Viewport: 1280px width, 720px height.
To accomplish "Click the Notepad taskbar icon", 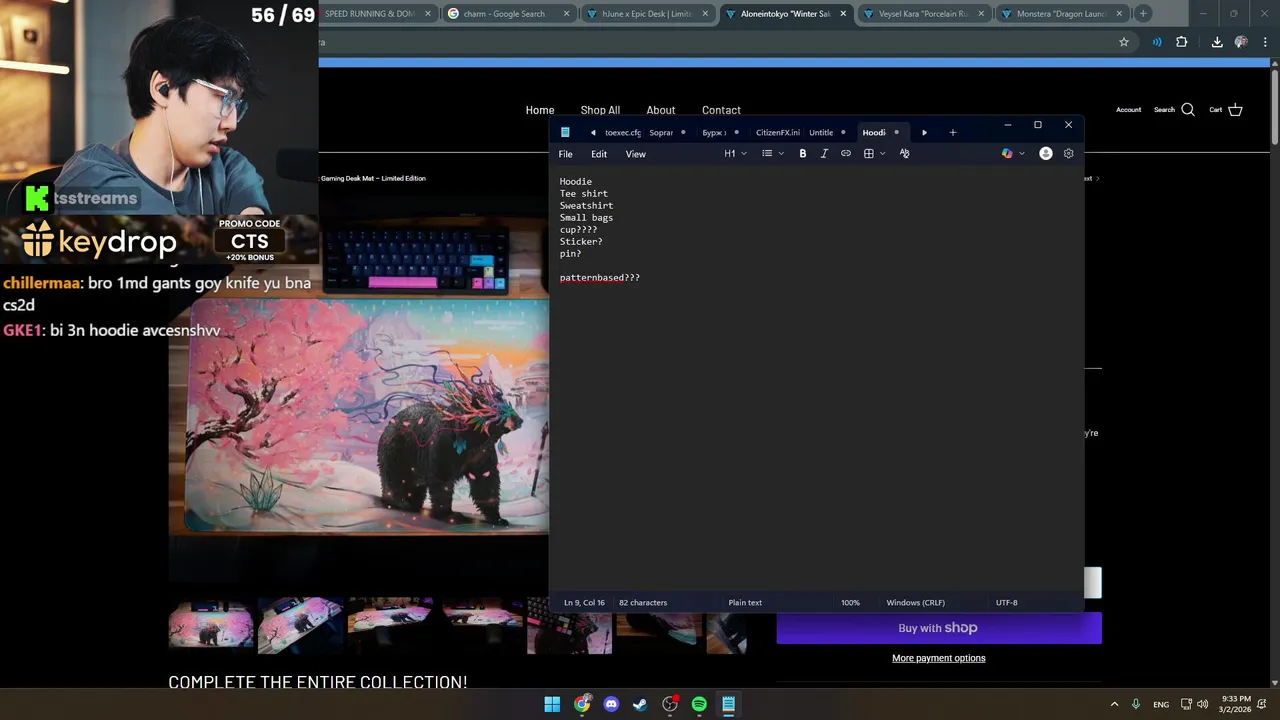I will (x=729, y=704).
